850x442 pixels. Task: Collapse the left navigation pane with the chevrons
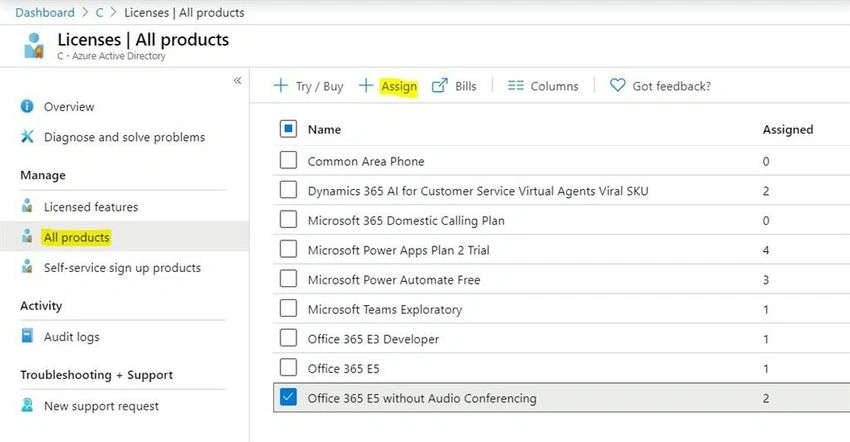(x=237, y=81)
